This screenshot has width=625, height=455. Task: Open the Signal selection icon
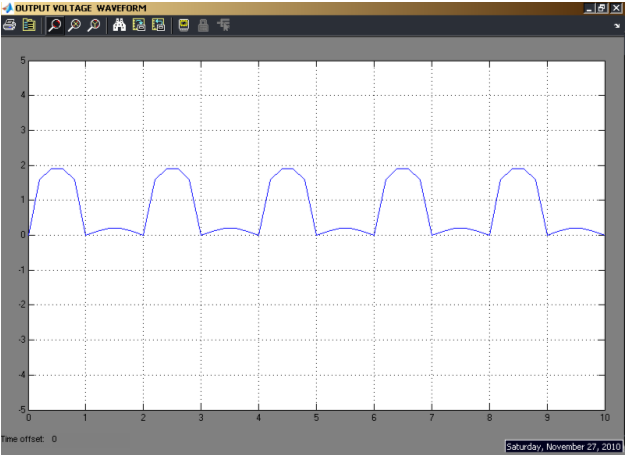(x=223, y=25)
